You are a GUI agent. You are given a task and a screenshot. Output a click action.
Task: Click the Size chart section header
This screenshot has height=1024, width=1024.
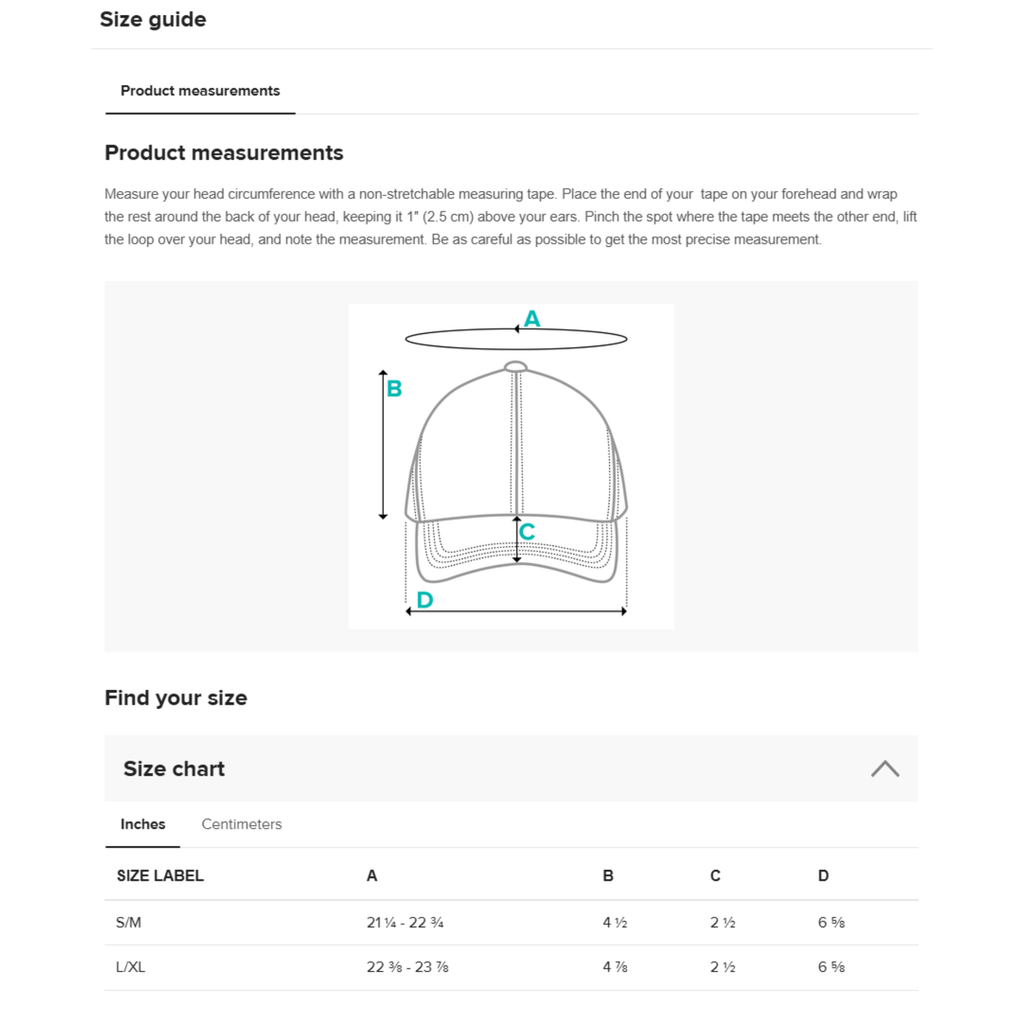click(511, 769)
